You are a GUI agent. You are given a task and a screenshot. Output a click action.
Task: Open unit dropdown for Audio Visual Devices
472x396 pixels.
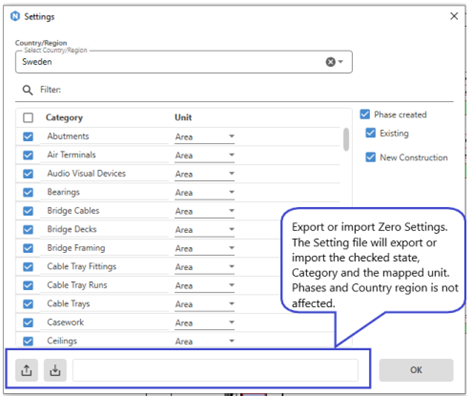pyautogui.click(x=232, y=174)
